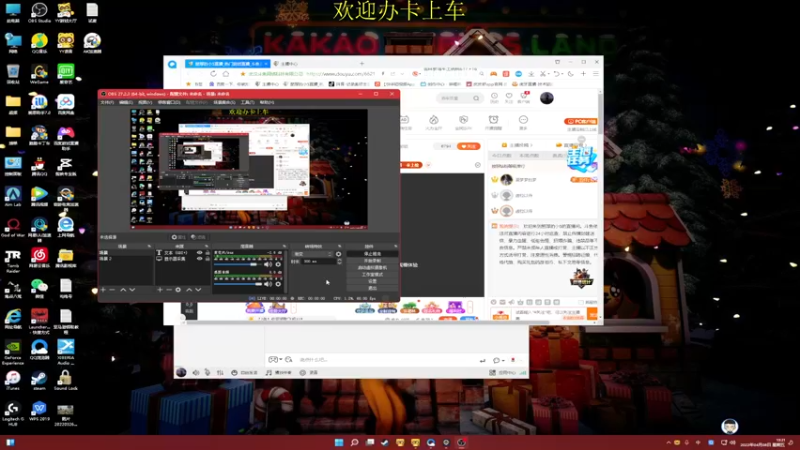This screenshot has height=450, width=800.
Task: Click the 麦克风/Aux volume slider
Action: [x=238, y=264]
